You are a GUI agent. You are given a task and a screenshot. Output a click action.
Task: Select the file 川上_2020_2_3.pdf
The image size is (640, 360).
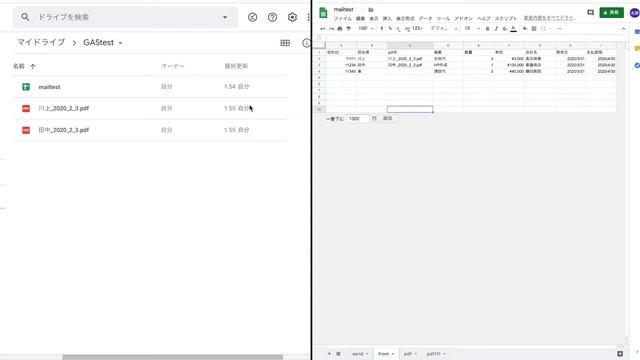coord(150,108)
